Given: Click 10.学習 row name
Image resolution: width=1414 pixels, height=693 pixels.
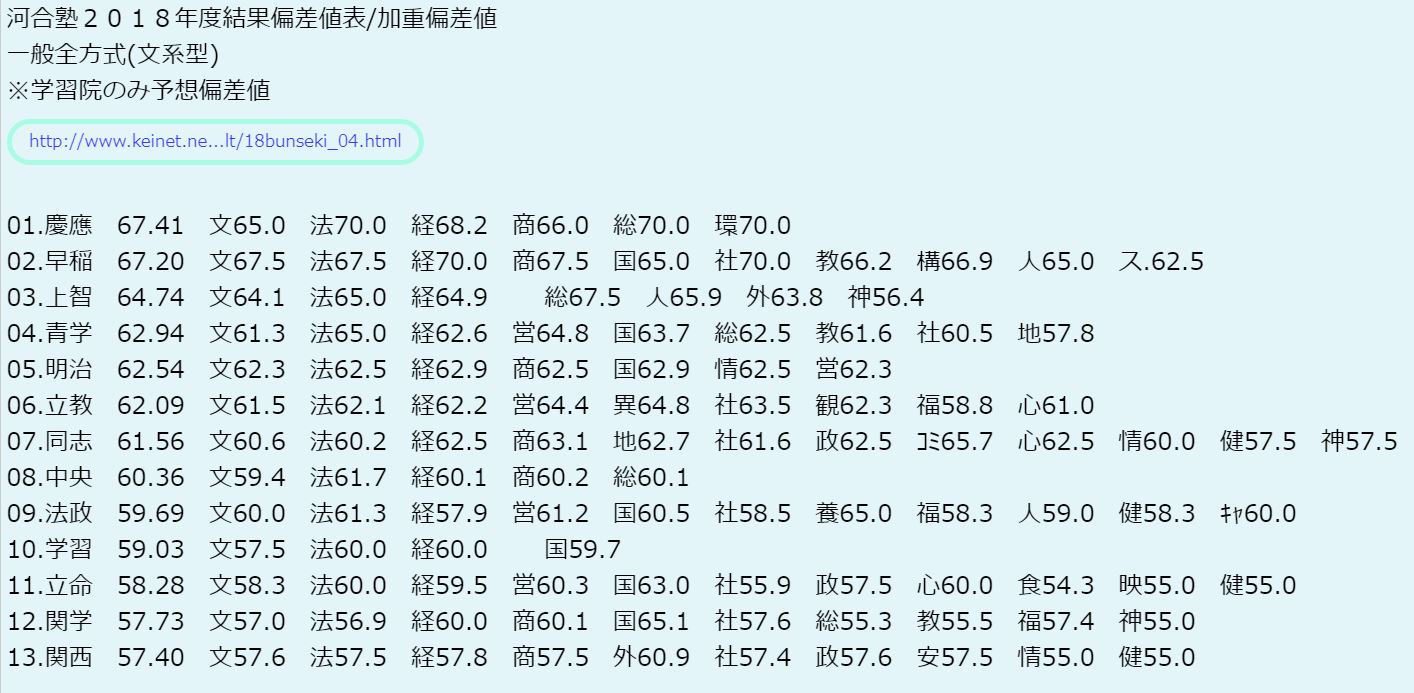Looking at the screenshot, I should pyautogui.click(x=49, y=550).
